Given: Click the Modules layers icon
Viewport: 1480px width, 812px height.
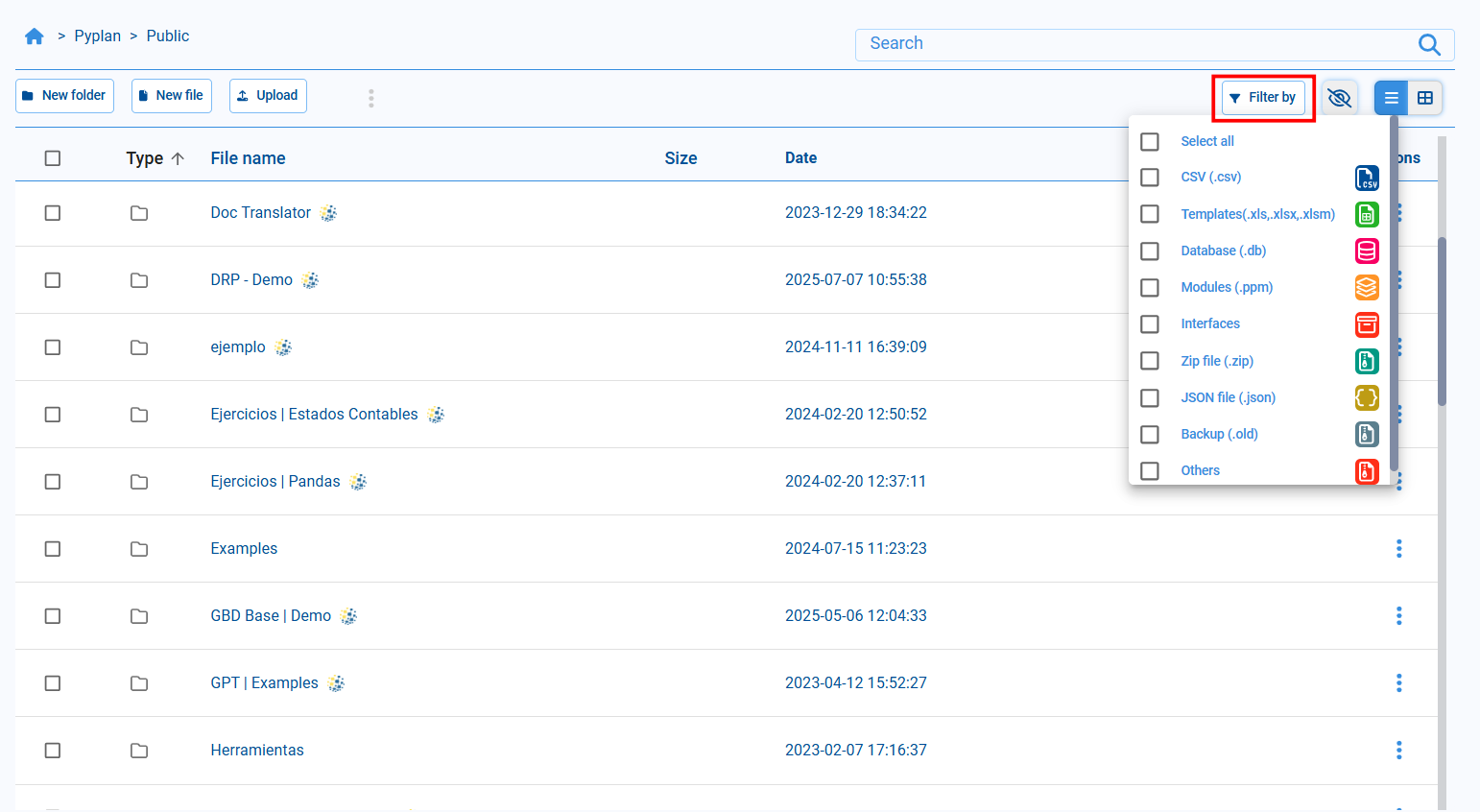Looking at the screenshot, I should pos(1367,288).
